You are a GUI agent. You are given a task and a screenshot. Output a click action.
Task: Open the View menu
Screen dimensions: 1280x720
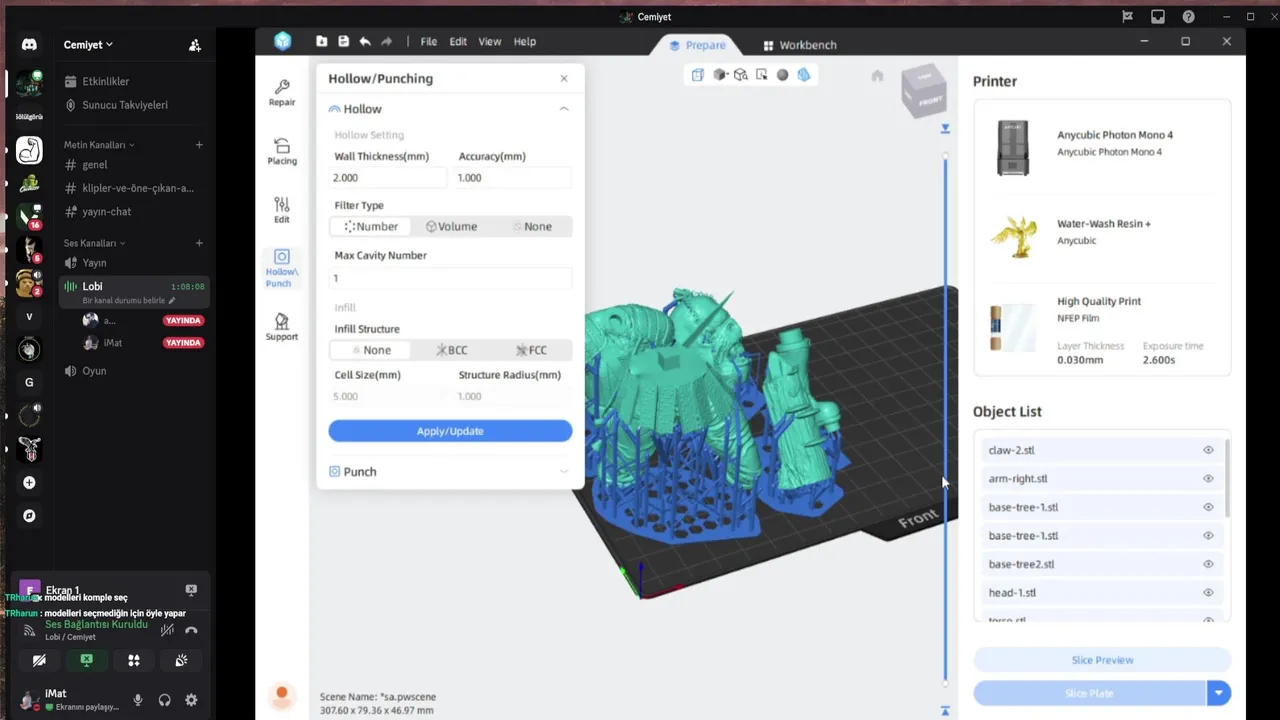(x=490, y=41)
